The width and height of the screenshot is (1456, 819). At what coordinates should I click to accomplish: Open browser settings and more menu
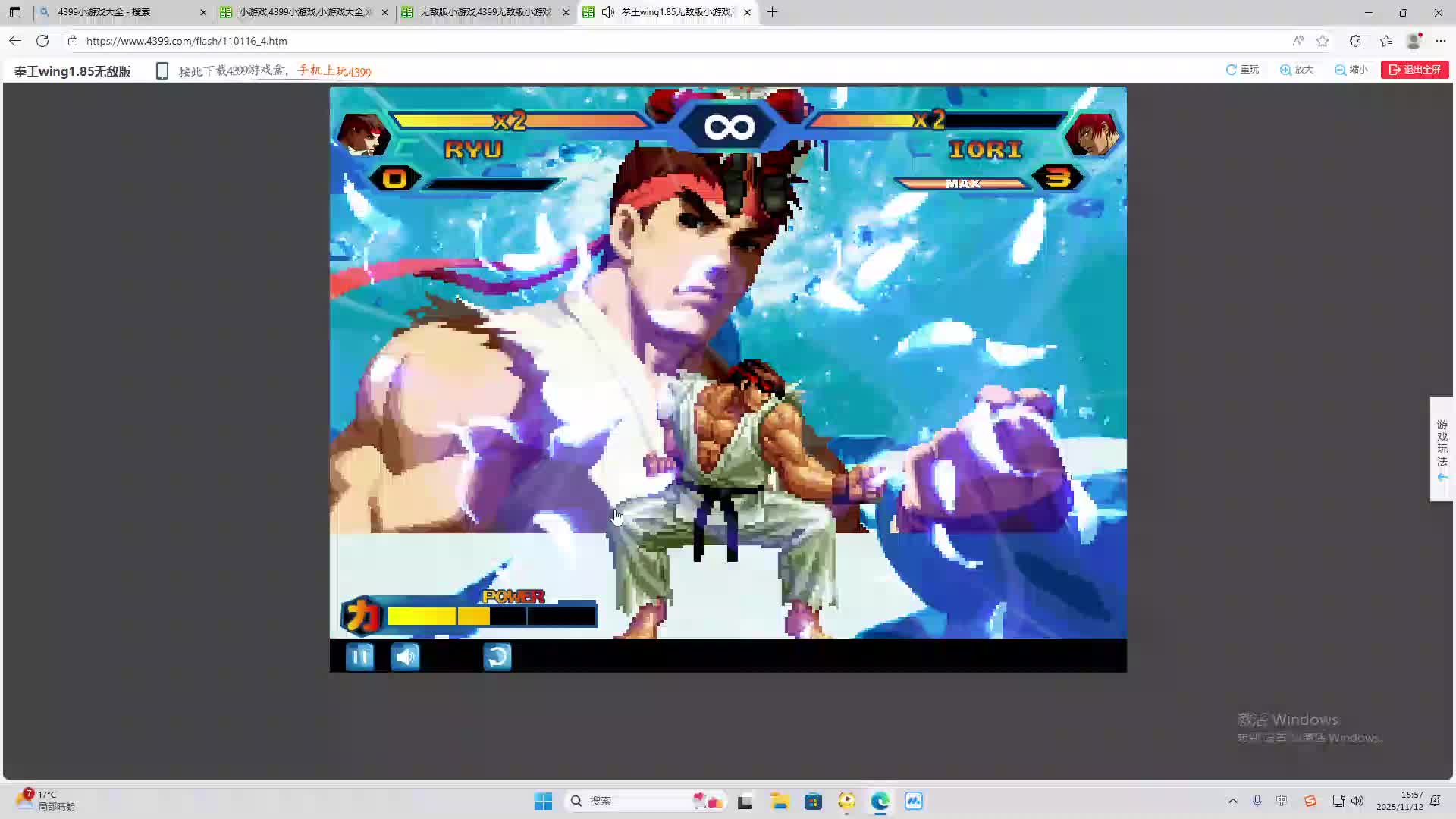[1441, 41]
